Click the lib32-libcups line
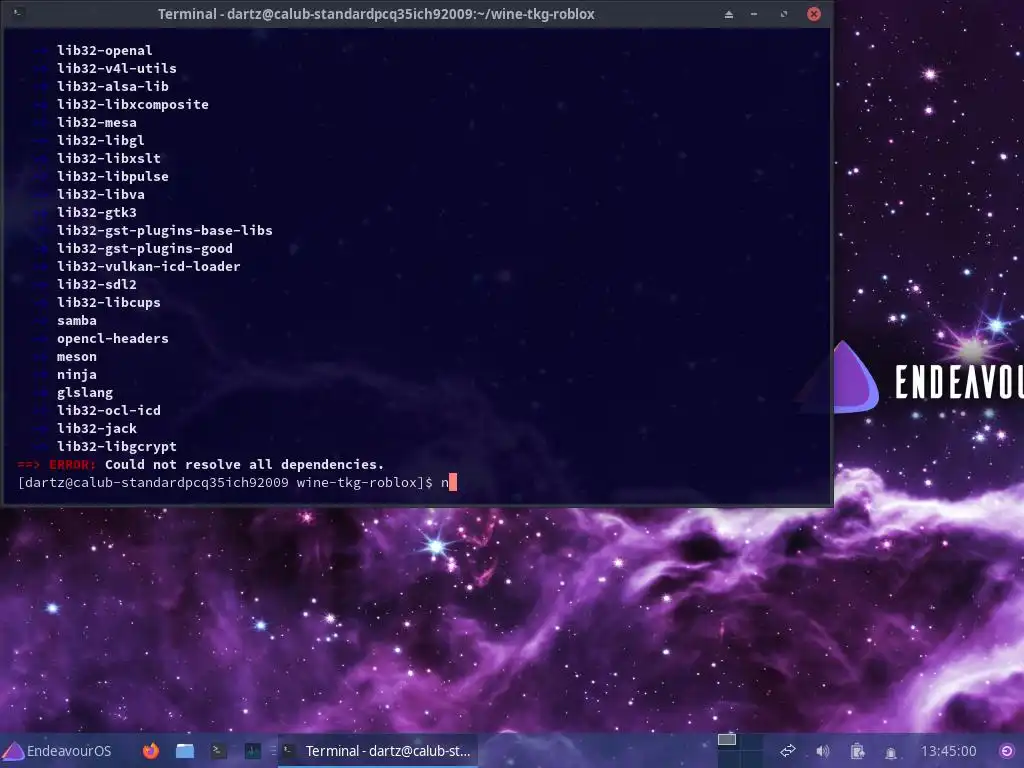 [x=108, y=302]
